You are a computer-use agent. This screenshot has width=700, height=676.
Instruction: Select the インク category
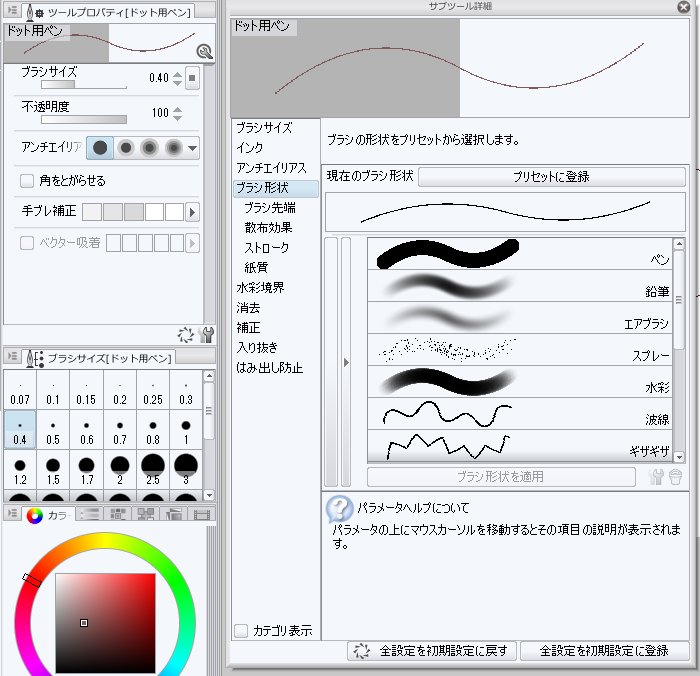point(250,148)
